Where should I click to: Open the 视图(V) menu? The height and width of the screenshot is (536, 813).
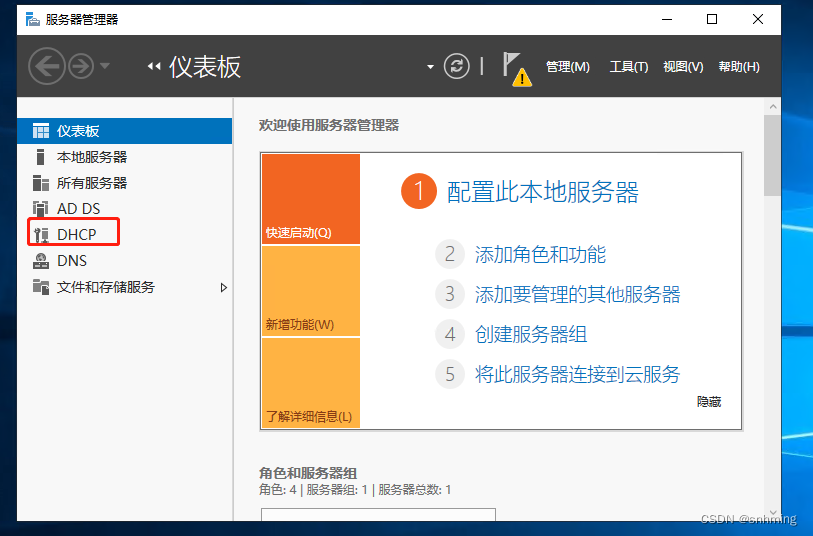683,67
